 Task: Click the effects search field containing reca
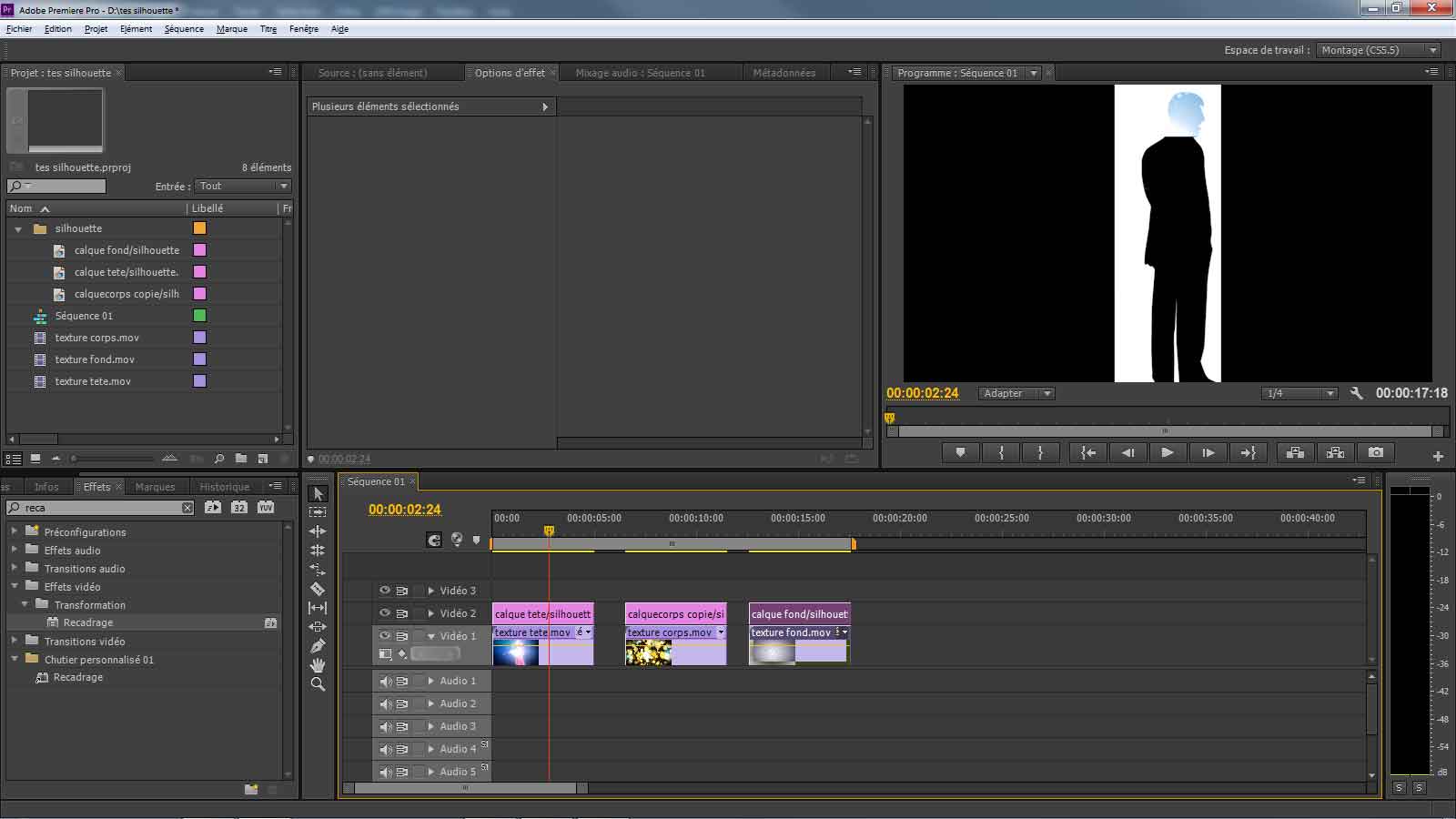(x=100, y=508)
